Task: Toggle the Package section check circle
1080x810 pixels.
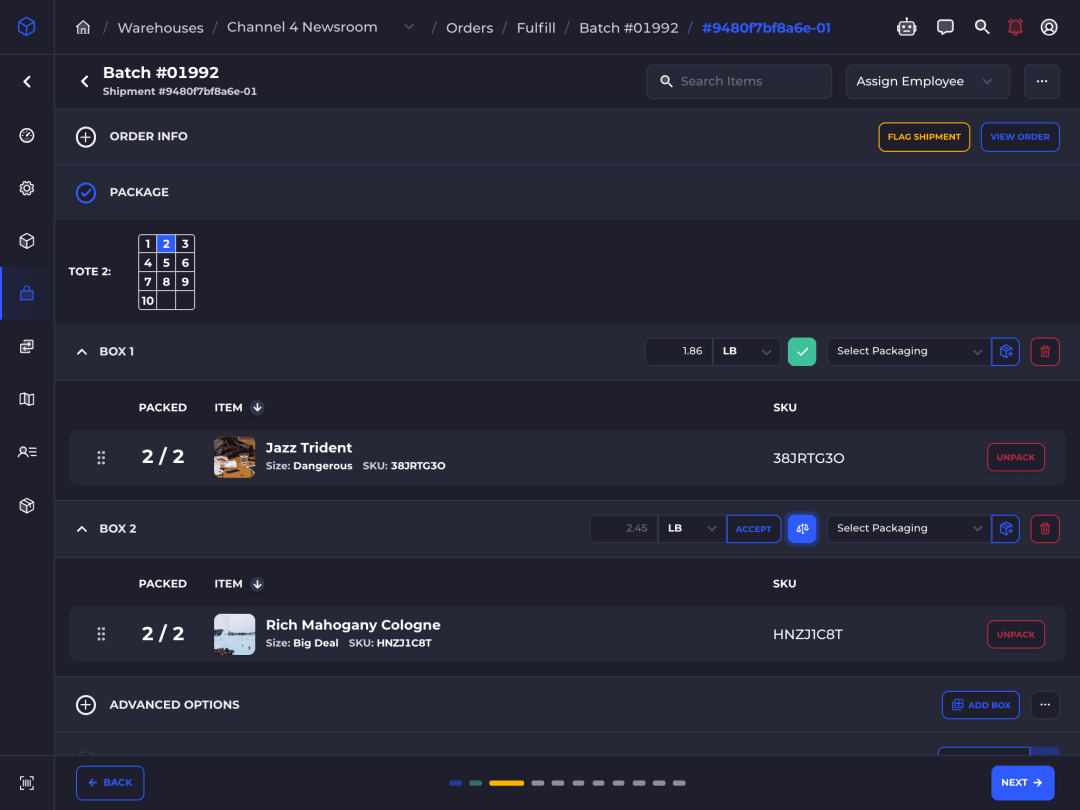Action: pyautogui.click(x=86, y=193)
